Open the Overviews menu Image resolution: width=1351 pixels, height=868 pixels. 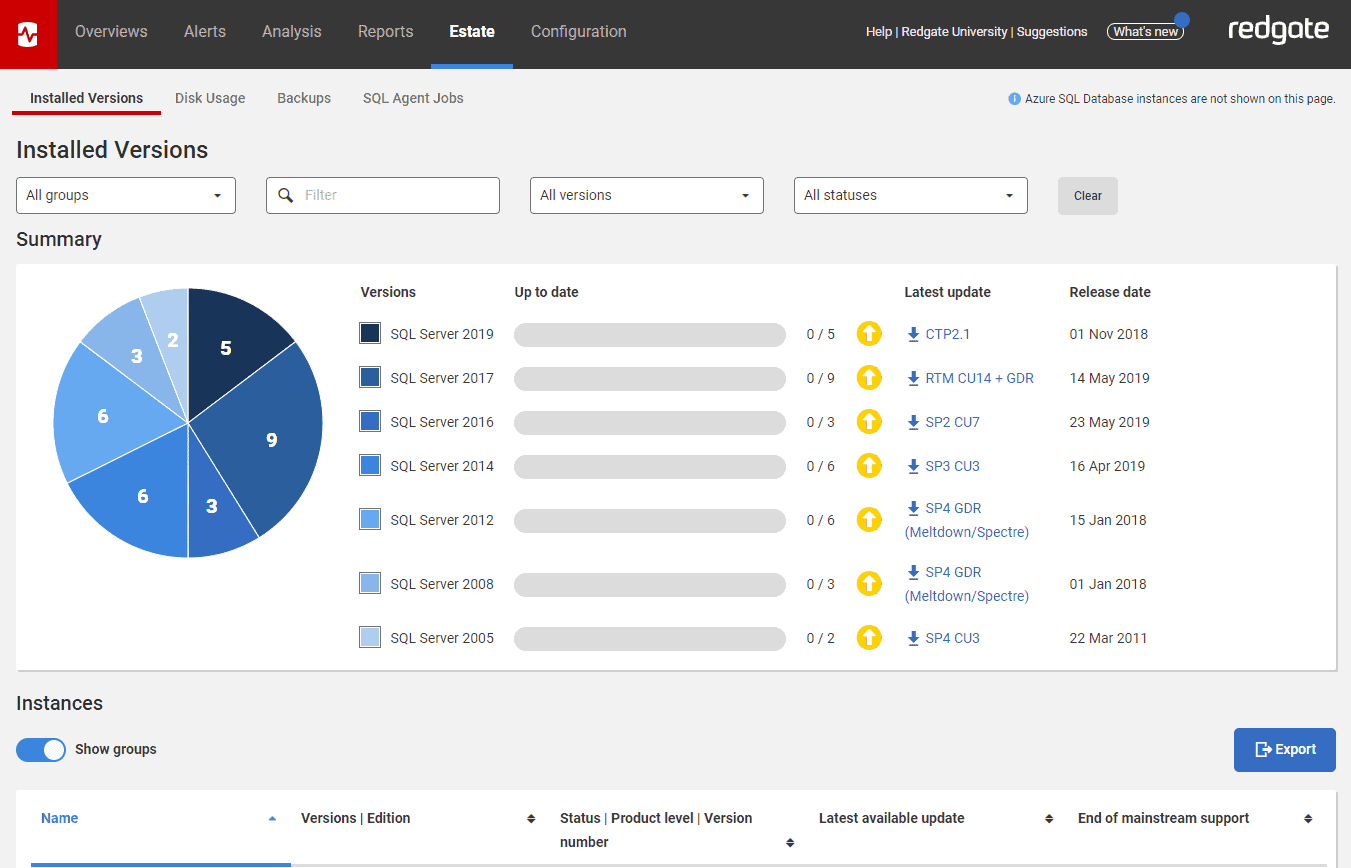(111, 32)
